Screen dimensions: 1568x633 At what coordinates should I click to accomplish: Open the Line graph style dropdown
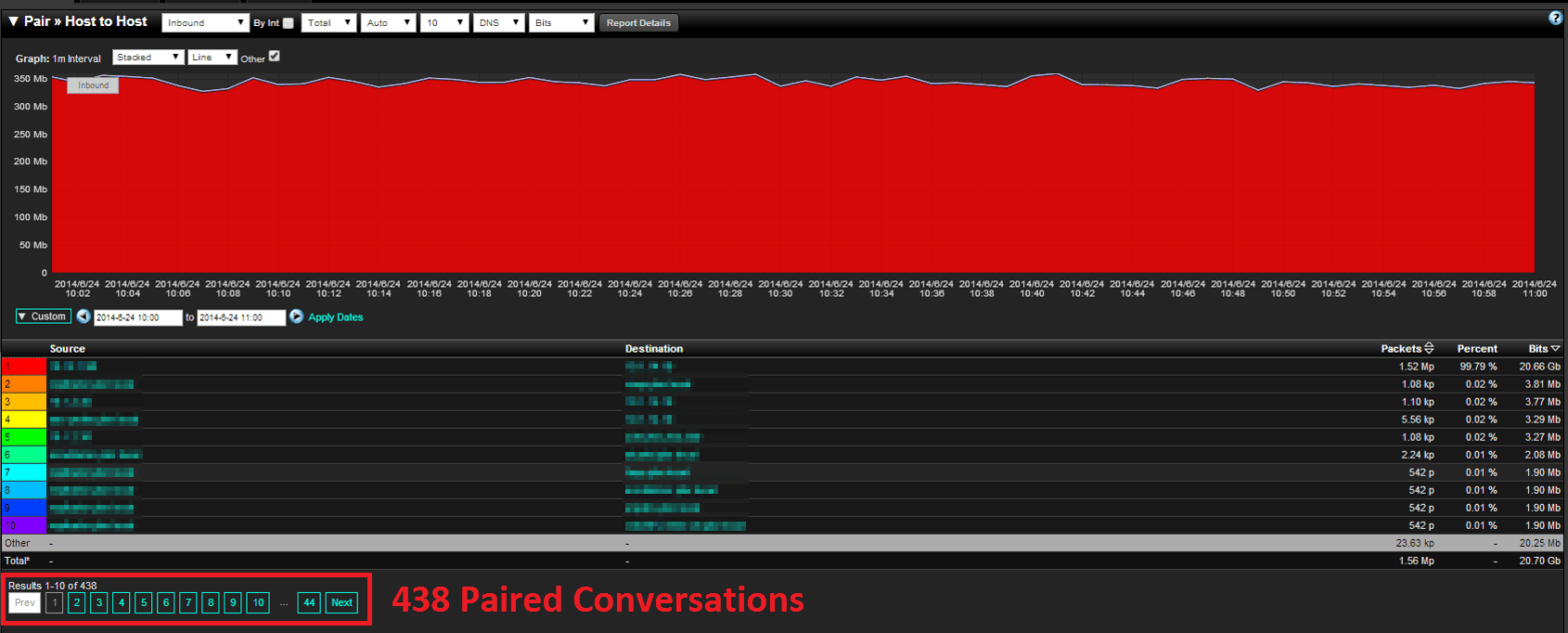coord(212,58)
